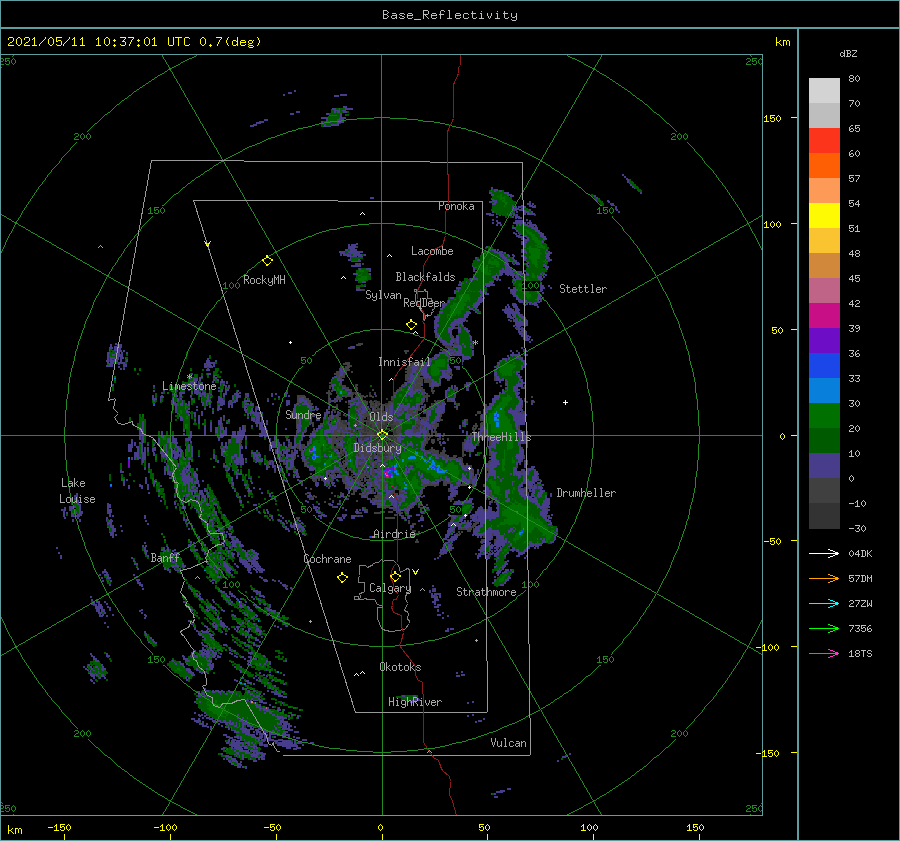The width and height of the screenshot is (900, 841).
Task: Click the Airdrie city label
Action: pos(394,534)
